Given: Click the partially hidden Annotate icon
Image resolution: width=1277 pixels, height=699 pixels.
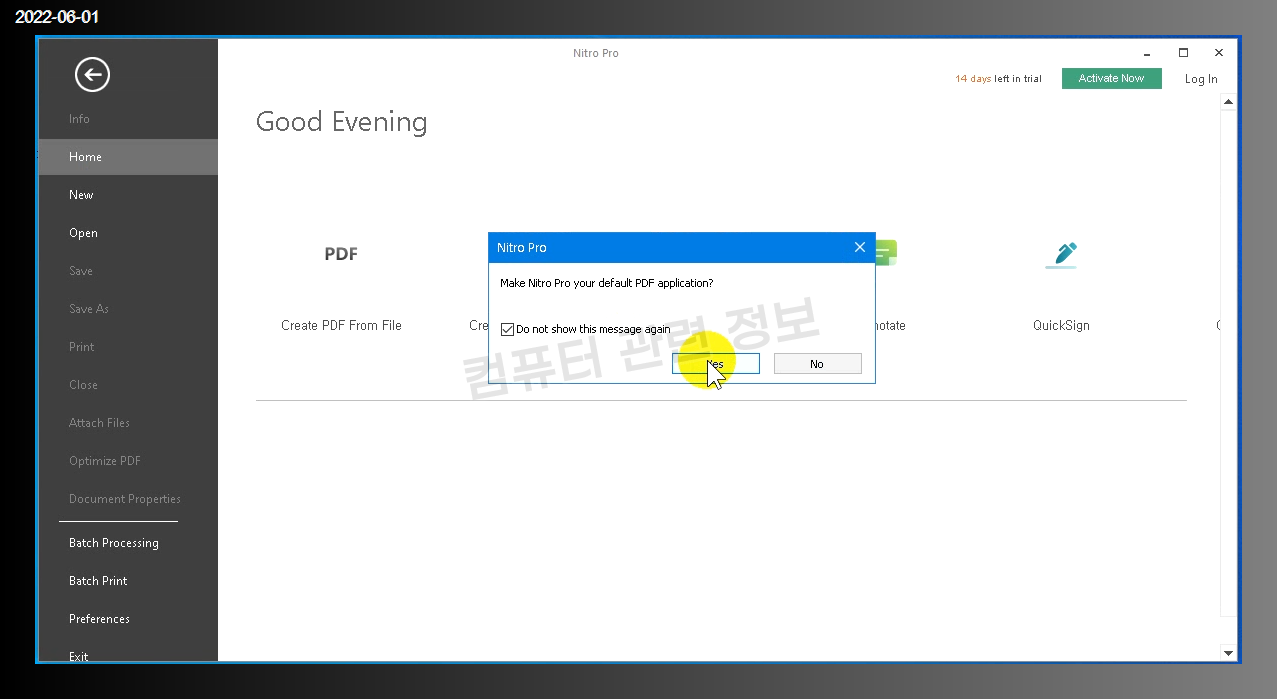Looking at the screenshot, I should coord(887,252).
